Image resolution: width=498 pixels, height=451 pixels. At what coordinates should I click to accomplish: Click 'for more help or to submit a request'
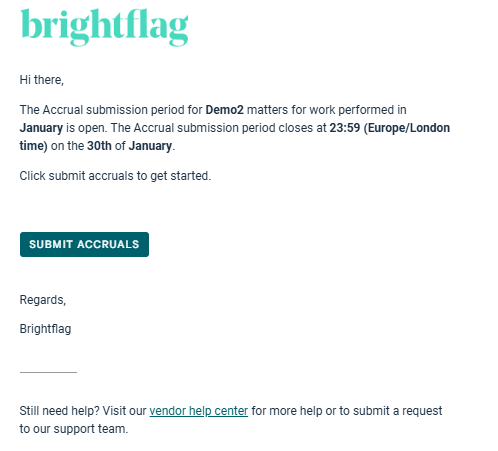pos(347,411)
